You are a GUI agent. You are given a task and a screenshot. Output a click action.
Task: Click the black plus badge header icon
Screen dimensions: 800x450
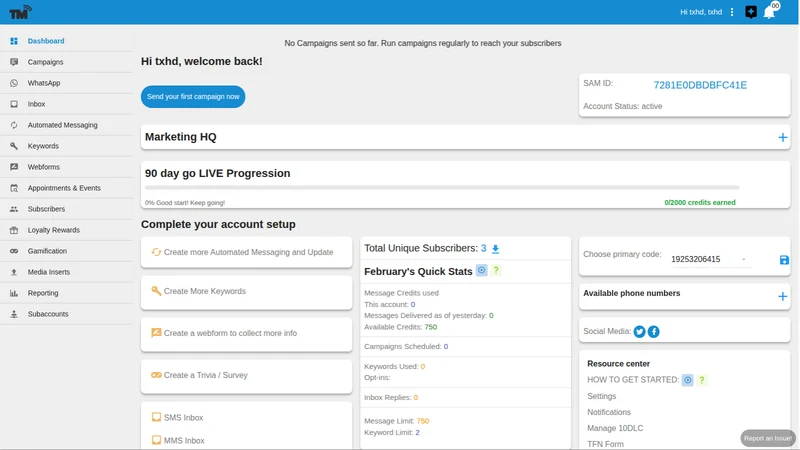751,12
